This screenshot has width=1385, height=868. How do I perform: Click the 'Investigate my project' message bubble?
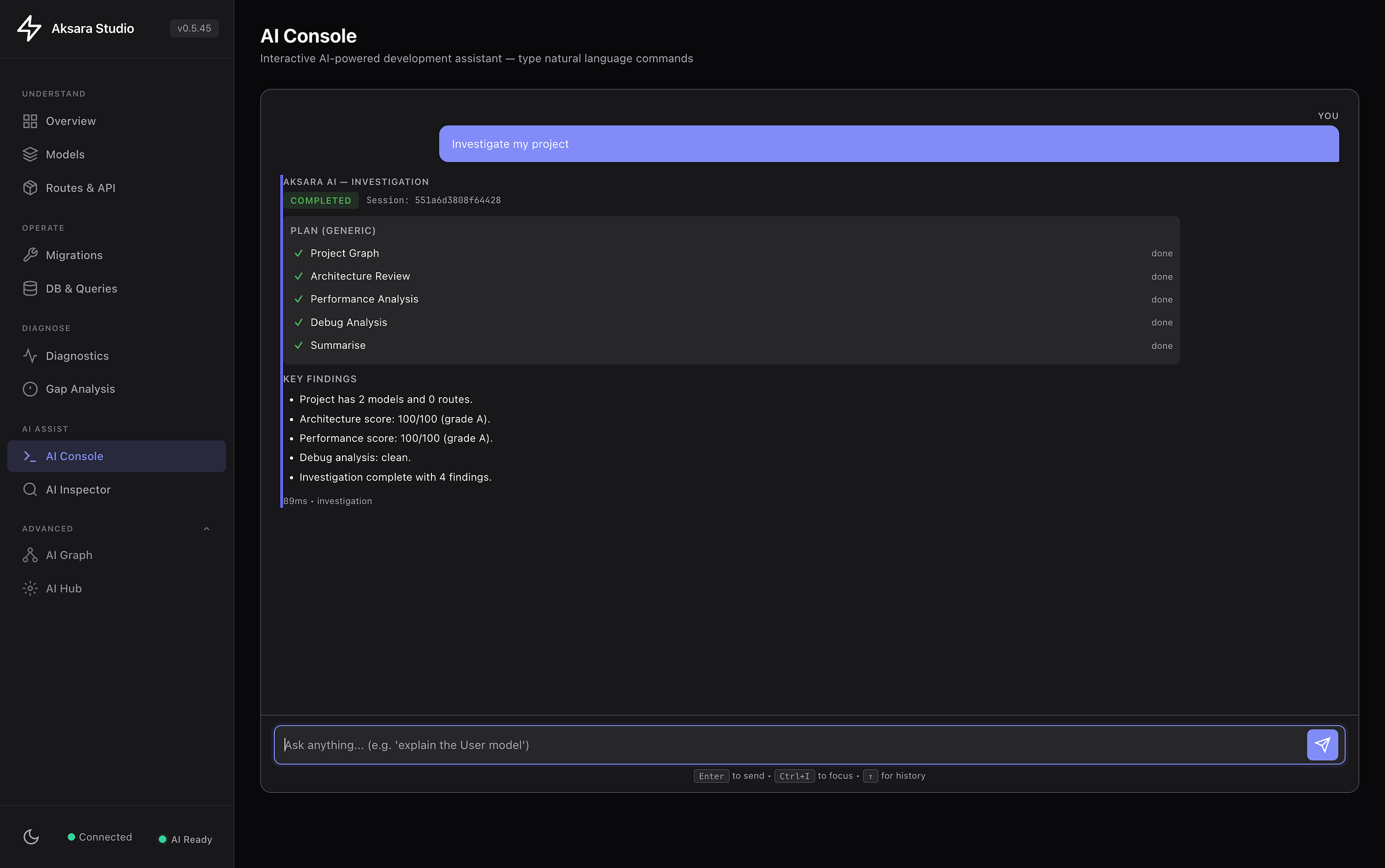pos(889,144)
